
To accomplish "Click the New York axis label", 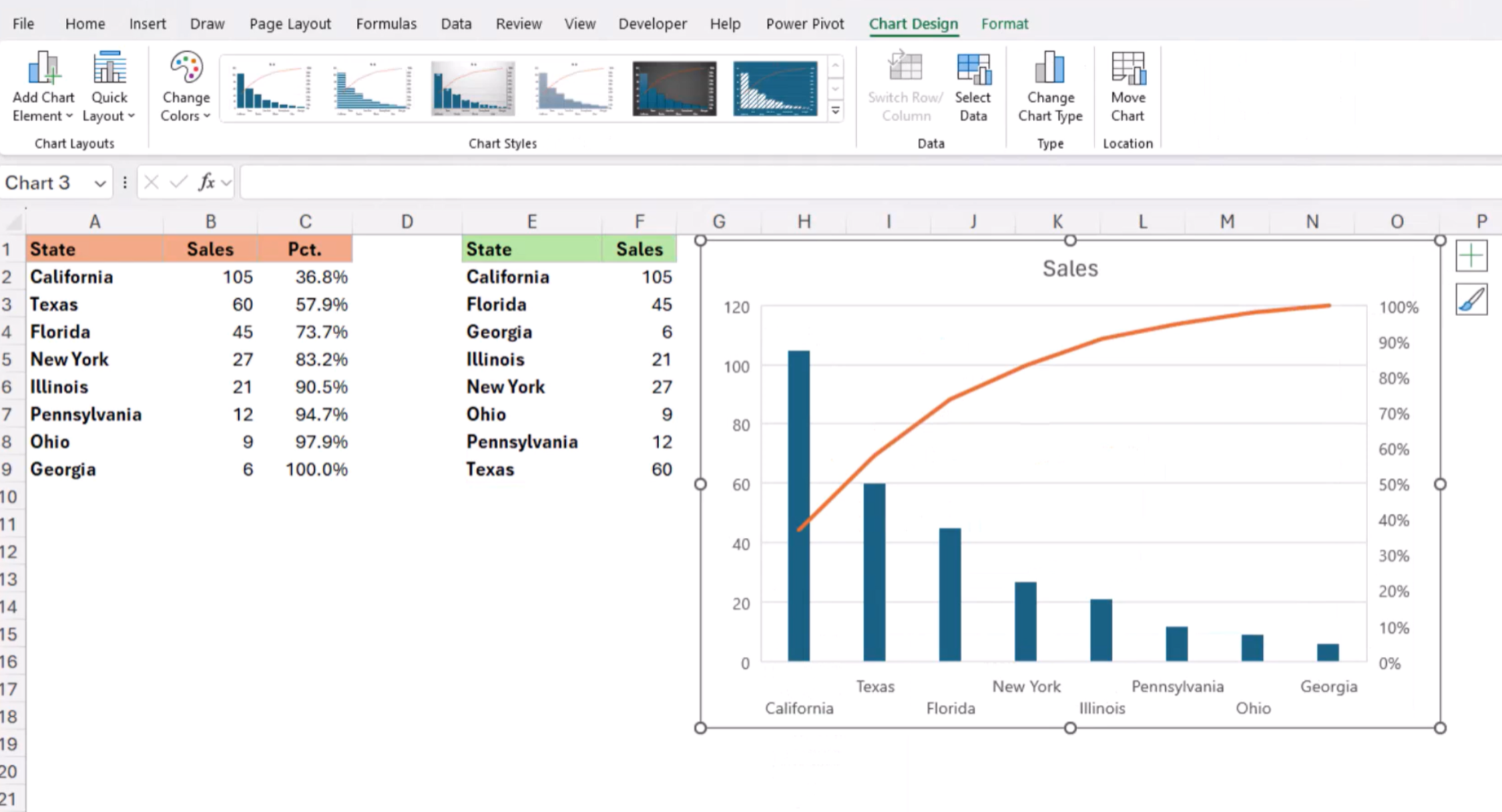I will tap(1026, 686).
